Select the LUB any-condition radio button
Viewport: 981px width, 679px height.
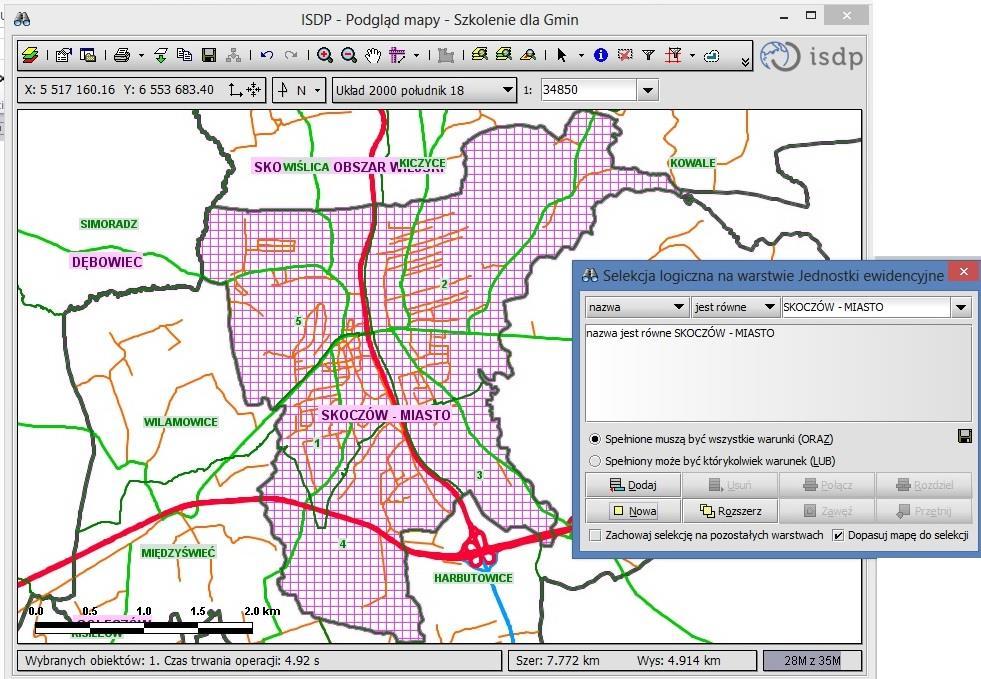pyautogui.click(x=595, y=461)
